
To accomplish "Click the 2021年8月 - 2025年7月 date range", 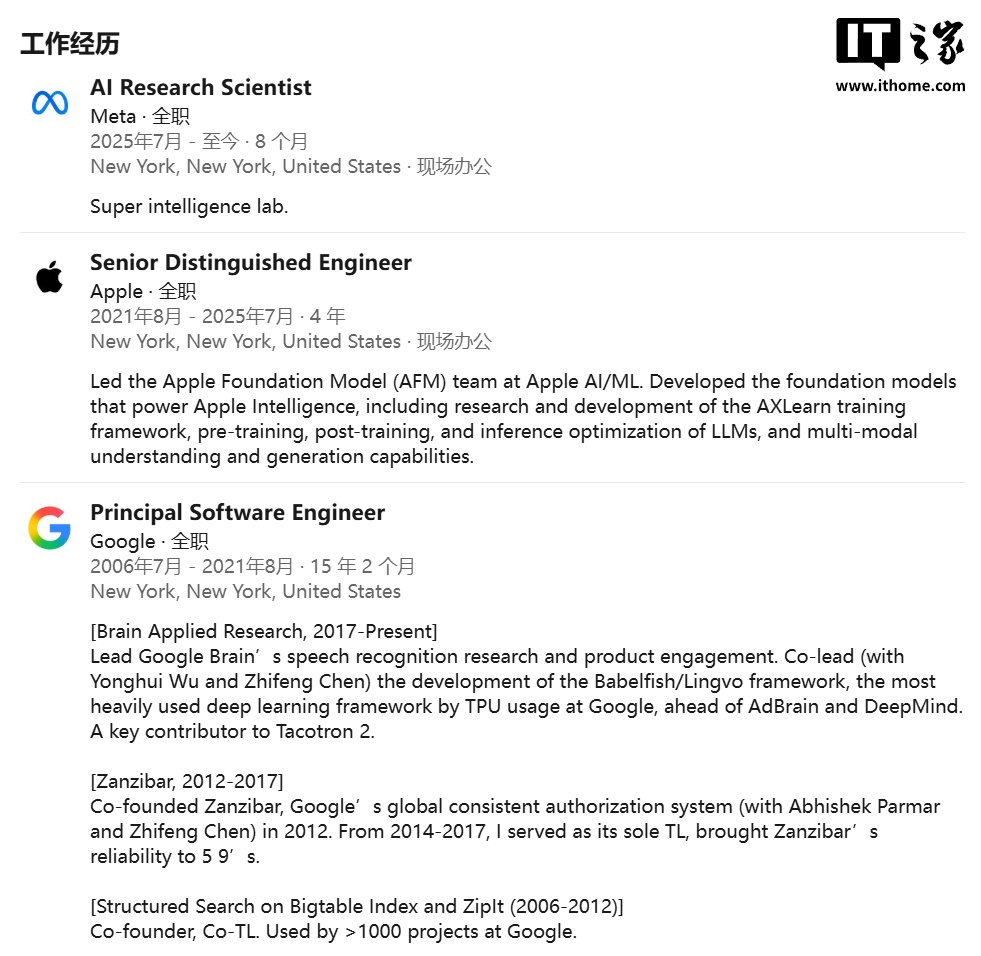I will [192, 316].
